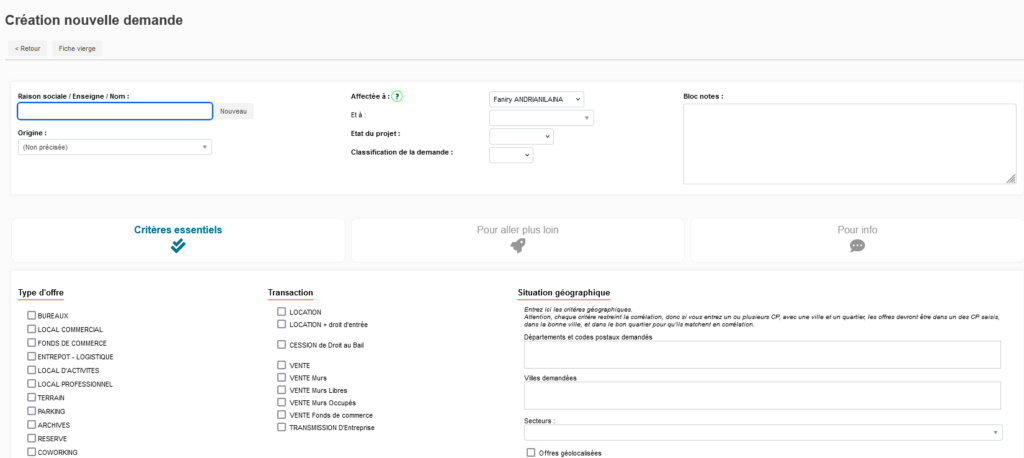Click the Retour button
1024x458 pixels.
[x=27, y=48]
